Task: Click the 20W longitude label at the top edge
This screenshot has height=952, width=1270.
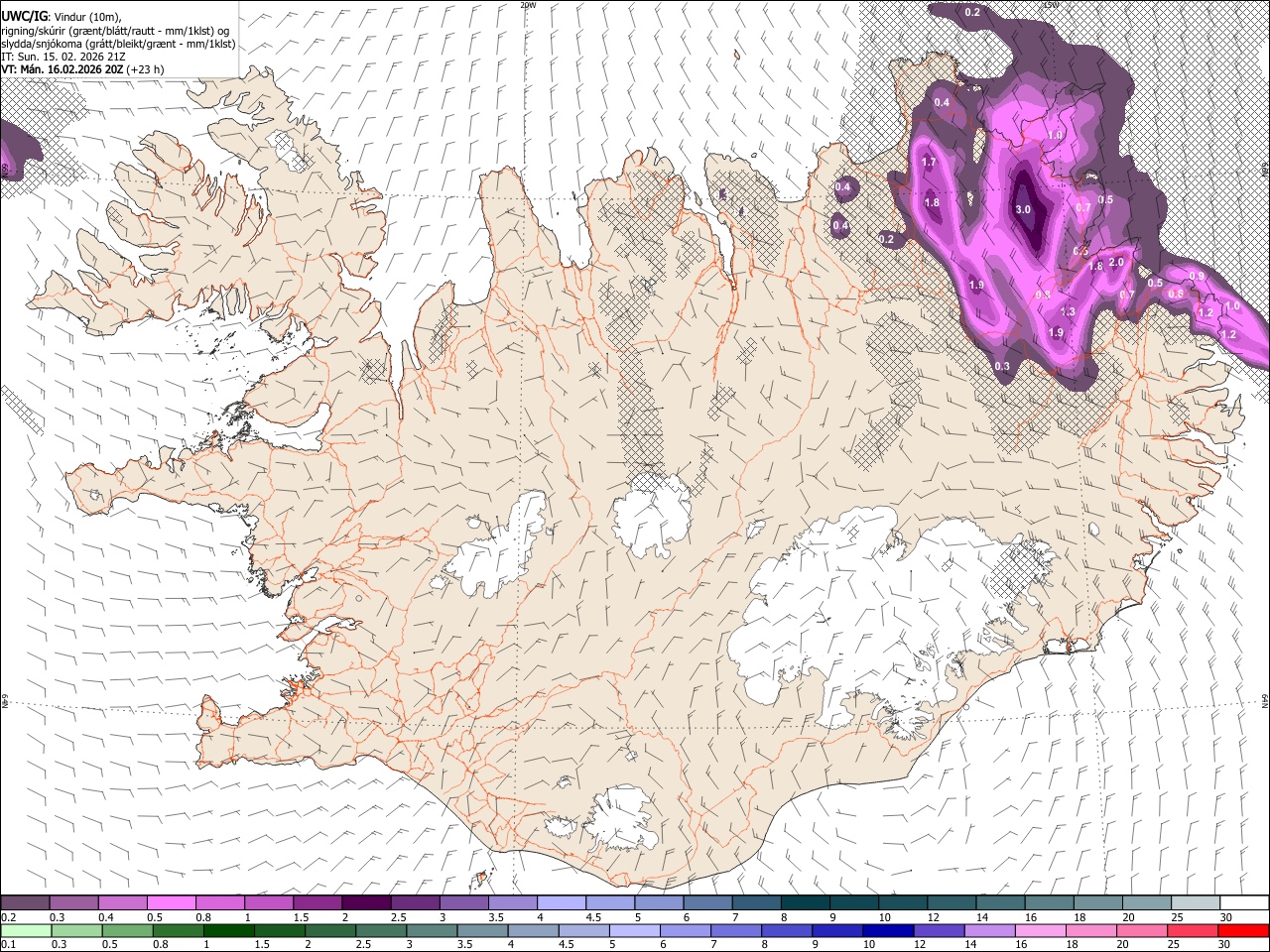Action: [527, 5]
